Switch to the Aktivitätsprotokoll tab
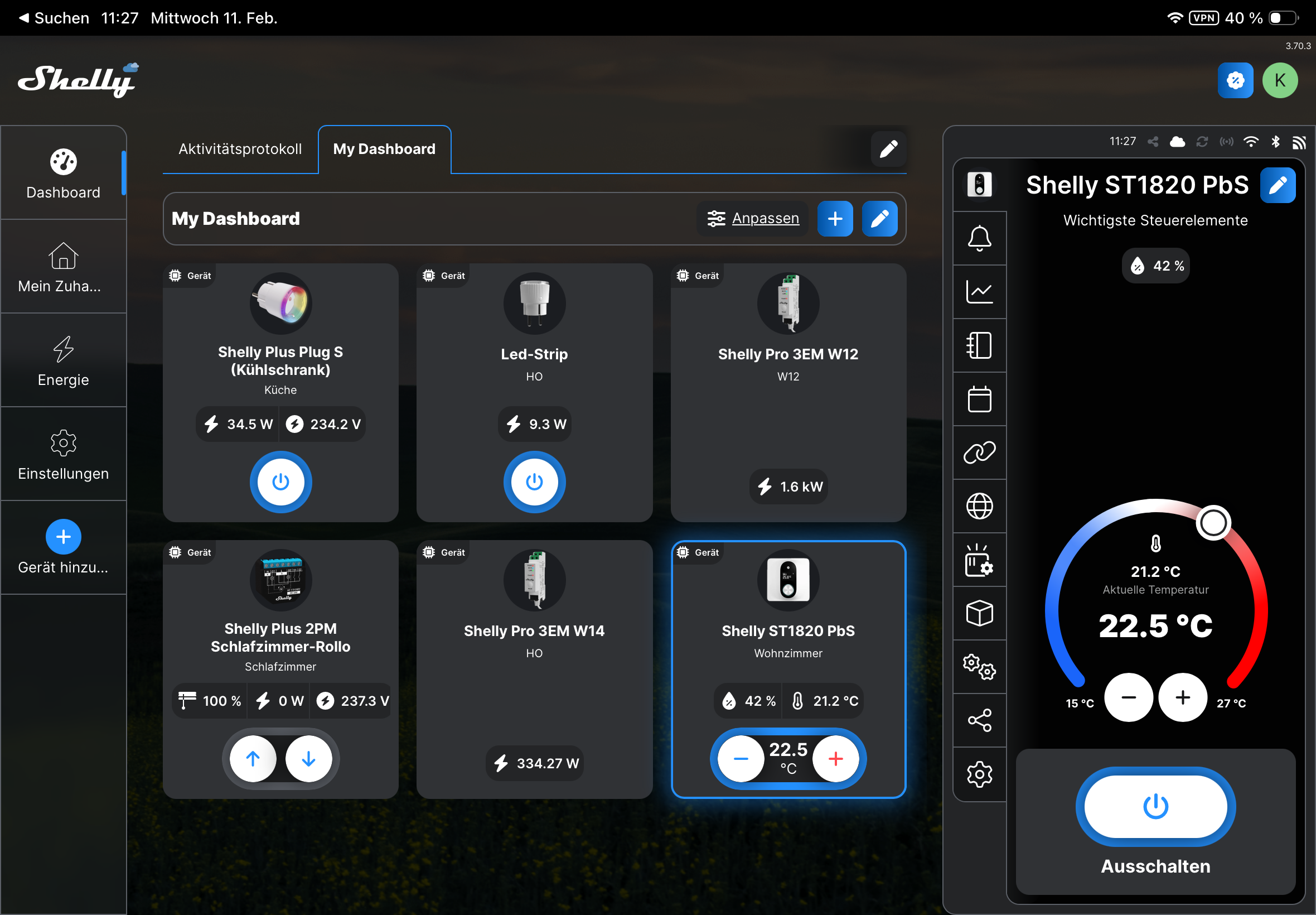1316x915 pixels. 240,149
